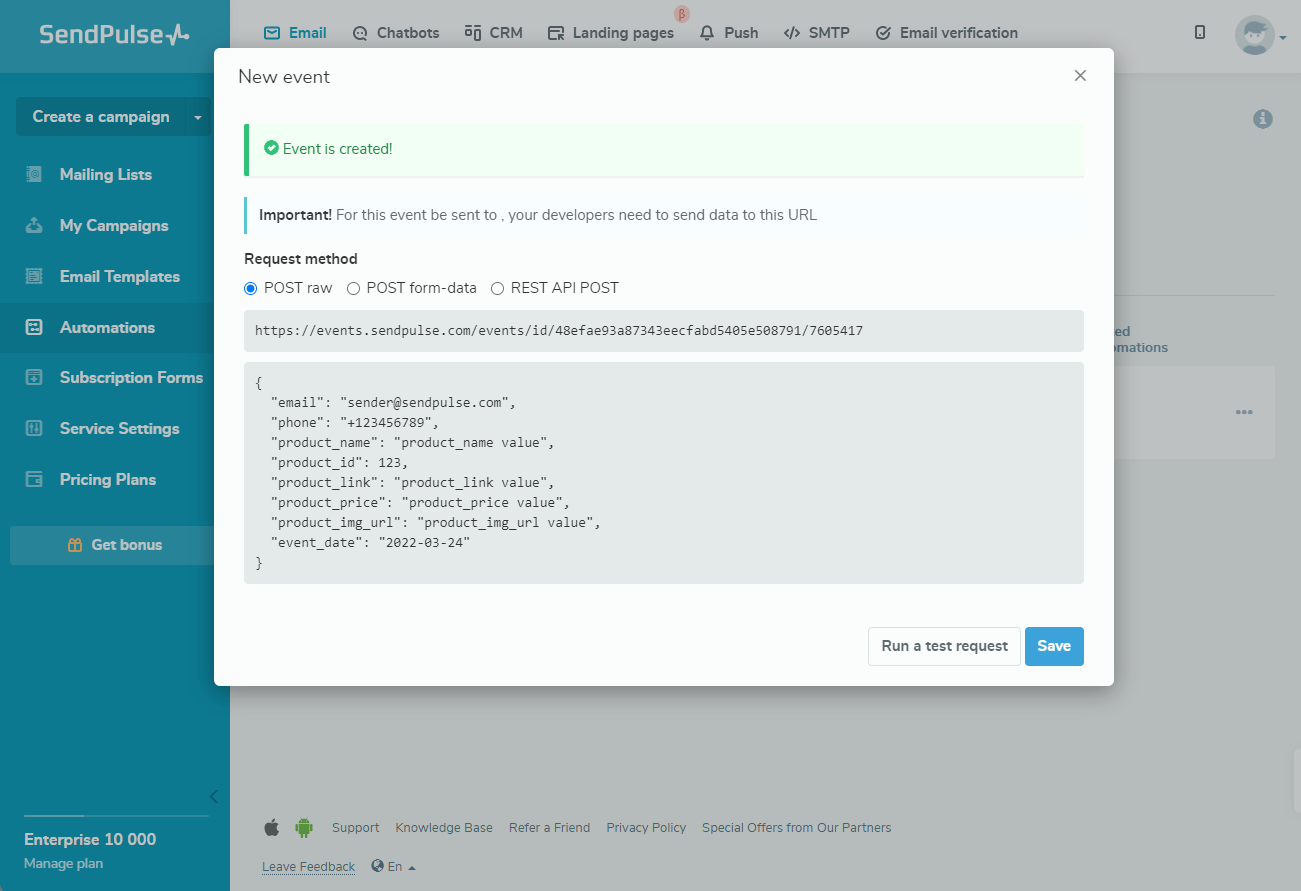
Task: Click the Automations sidebar icon
Action: click(x=34, y=328)
